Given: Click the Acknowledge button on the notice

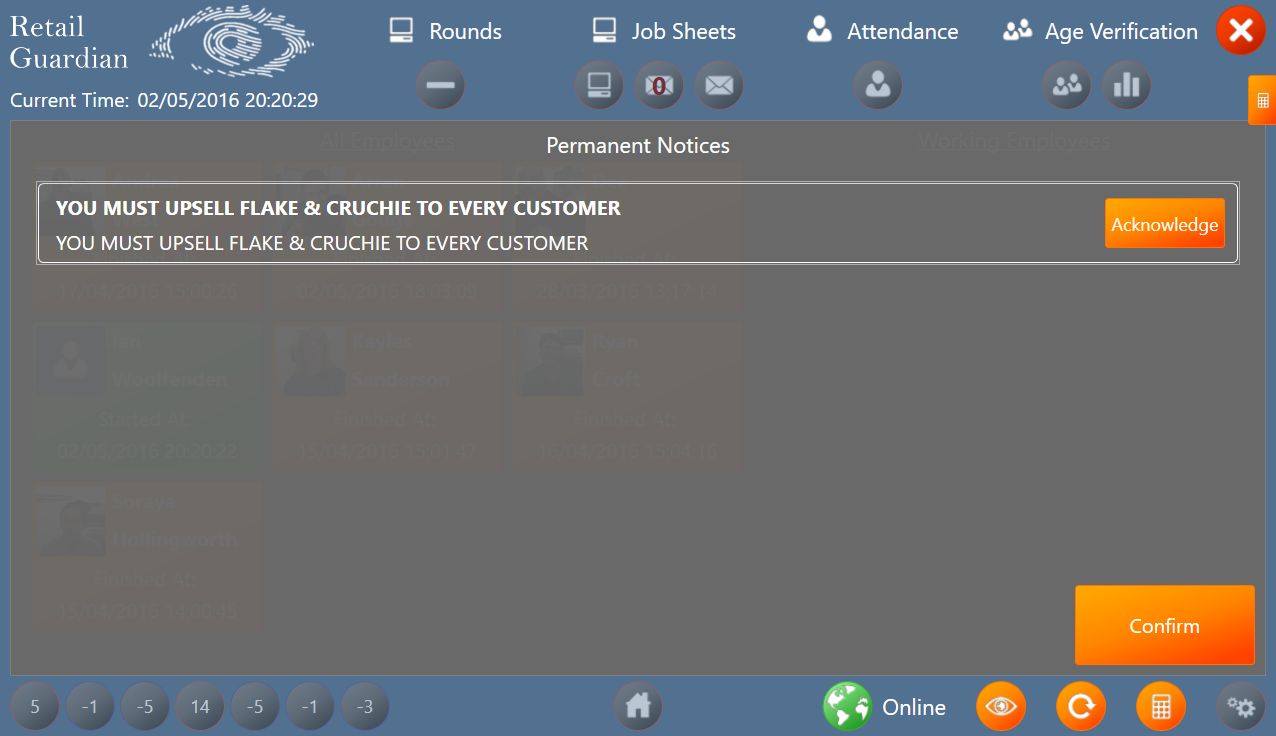Looking at the screenshot, I should tap(1164, 224).
